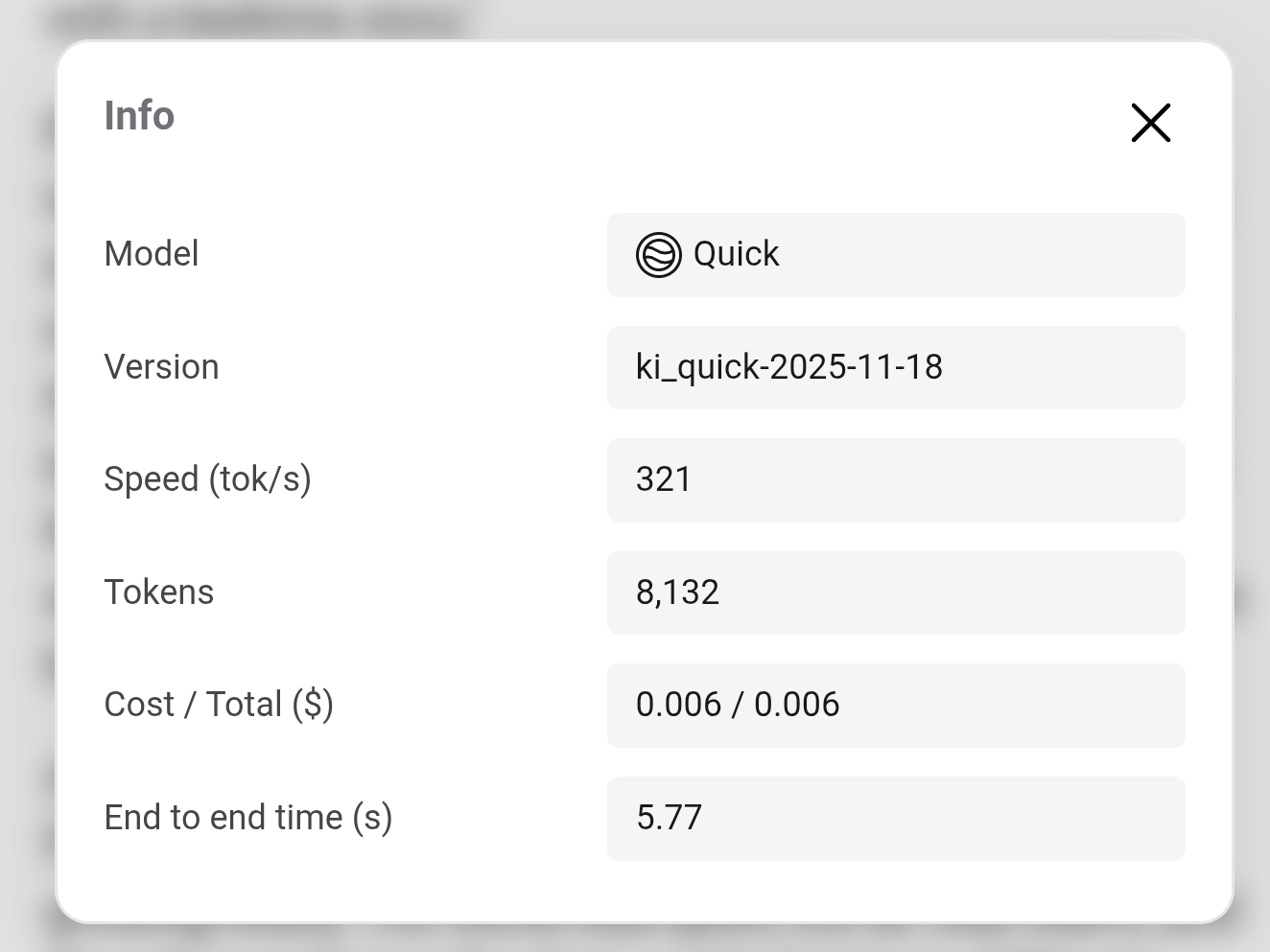The width and height of the screenshot is (1270, 952).
Task: Select the 5.77 time value
Action: tap(669, 818)
